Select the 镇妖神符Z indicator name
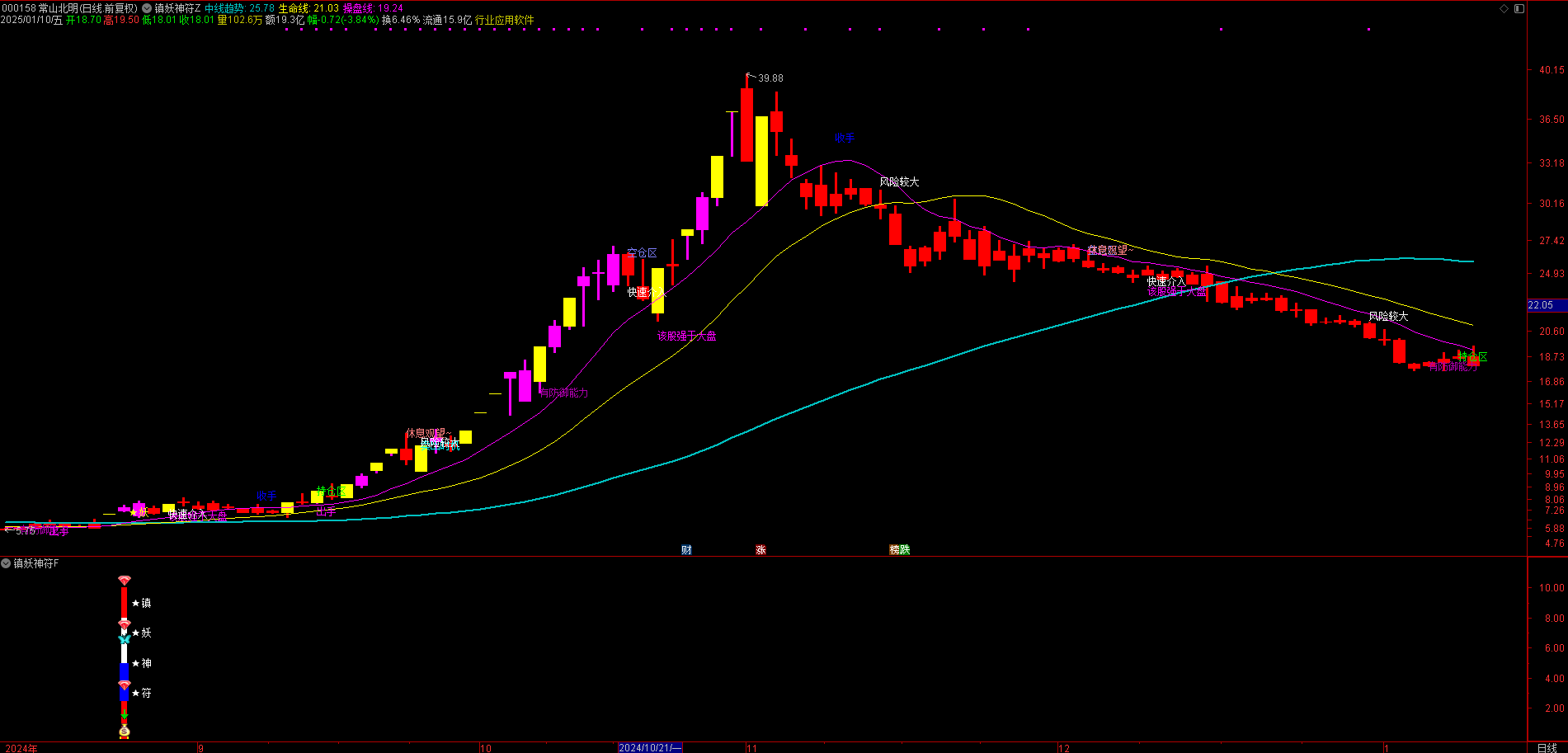This screenshot has width=1568, height=753. click(x=177, y=8)
